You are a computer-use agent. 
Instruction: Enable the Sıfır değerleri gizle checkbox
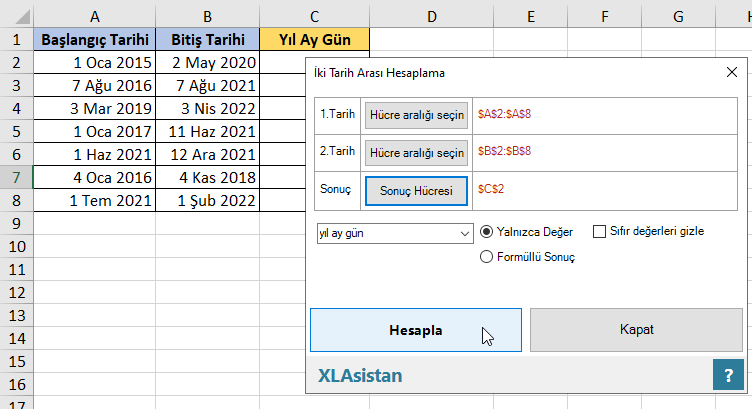(599, 232)
